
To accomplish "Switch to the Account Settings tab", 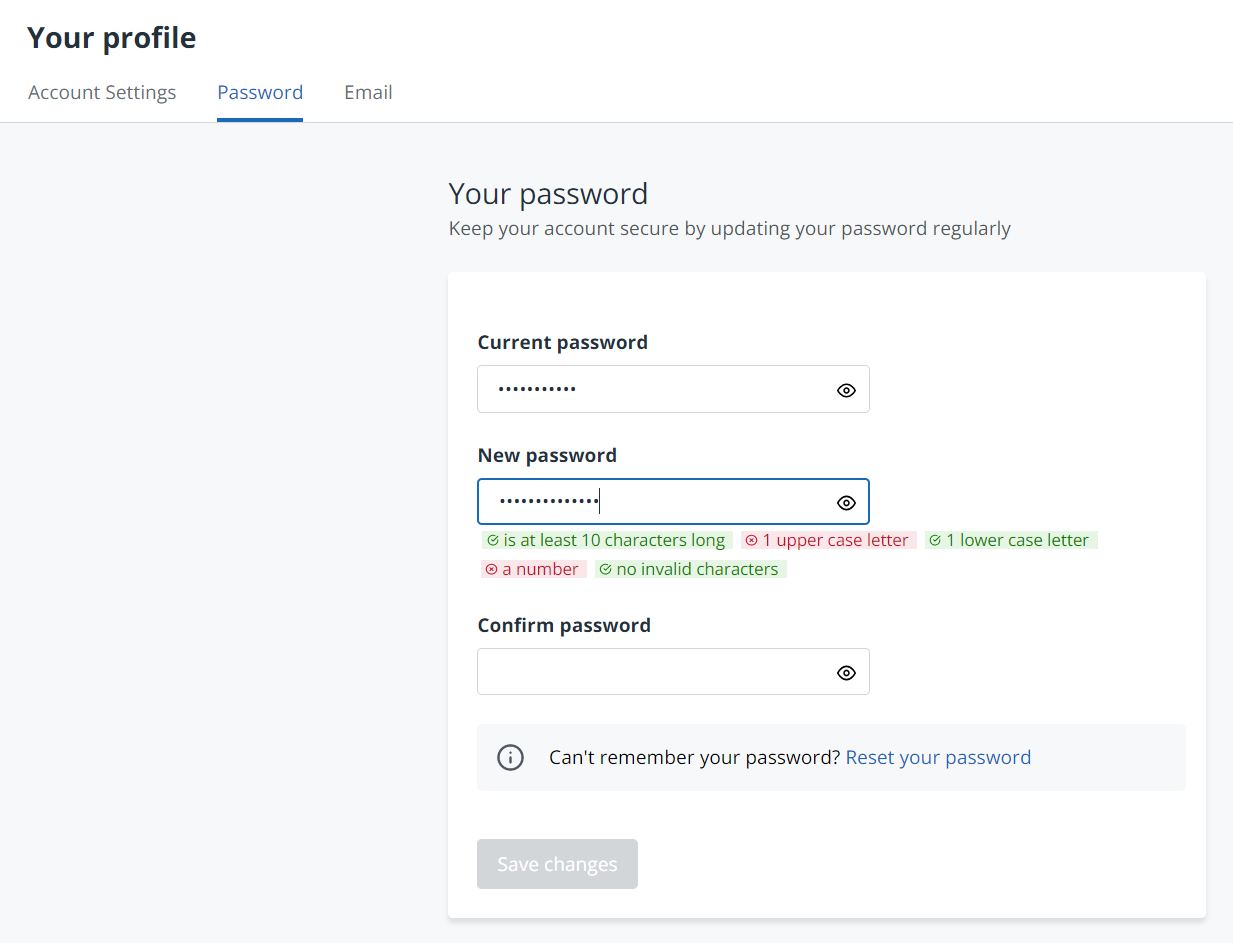I will coord(102,93).
